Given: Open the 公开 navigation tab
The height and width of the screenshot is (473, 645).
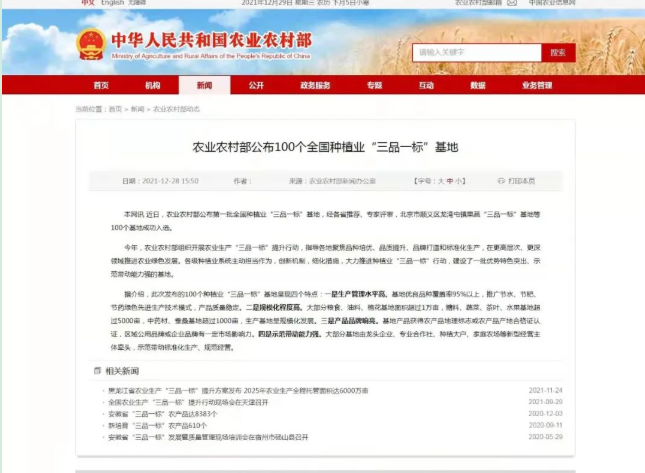Looking at the screenshot, I should click(256, 85).
